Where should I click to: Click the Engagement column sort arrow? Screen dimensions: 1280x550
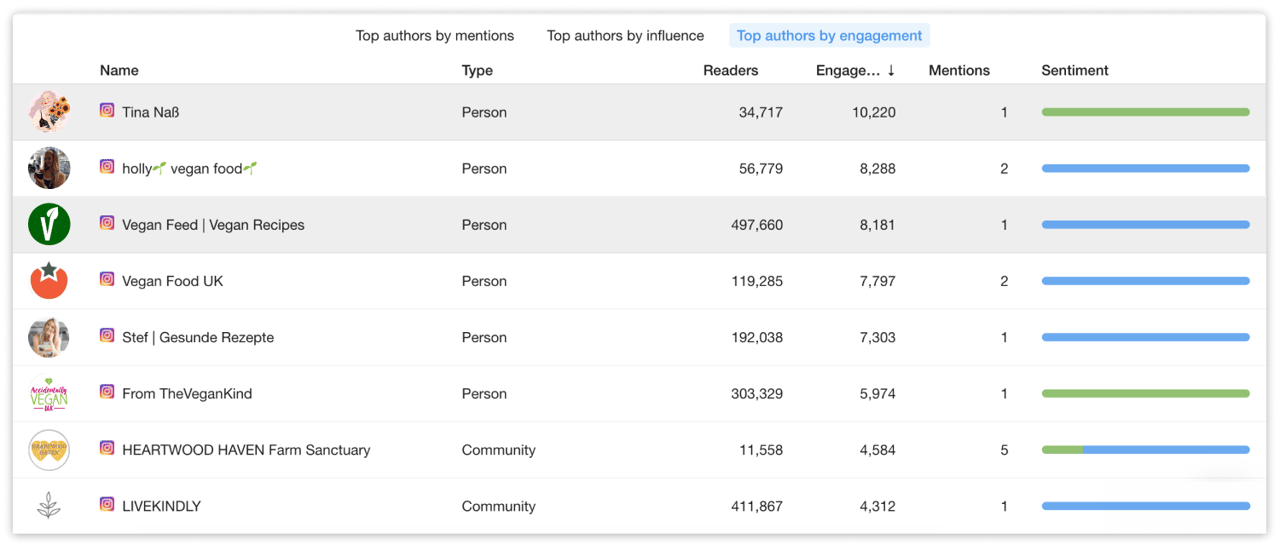[x=891, y=70]
